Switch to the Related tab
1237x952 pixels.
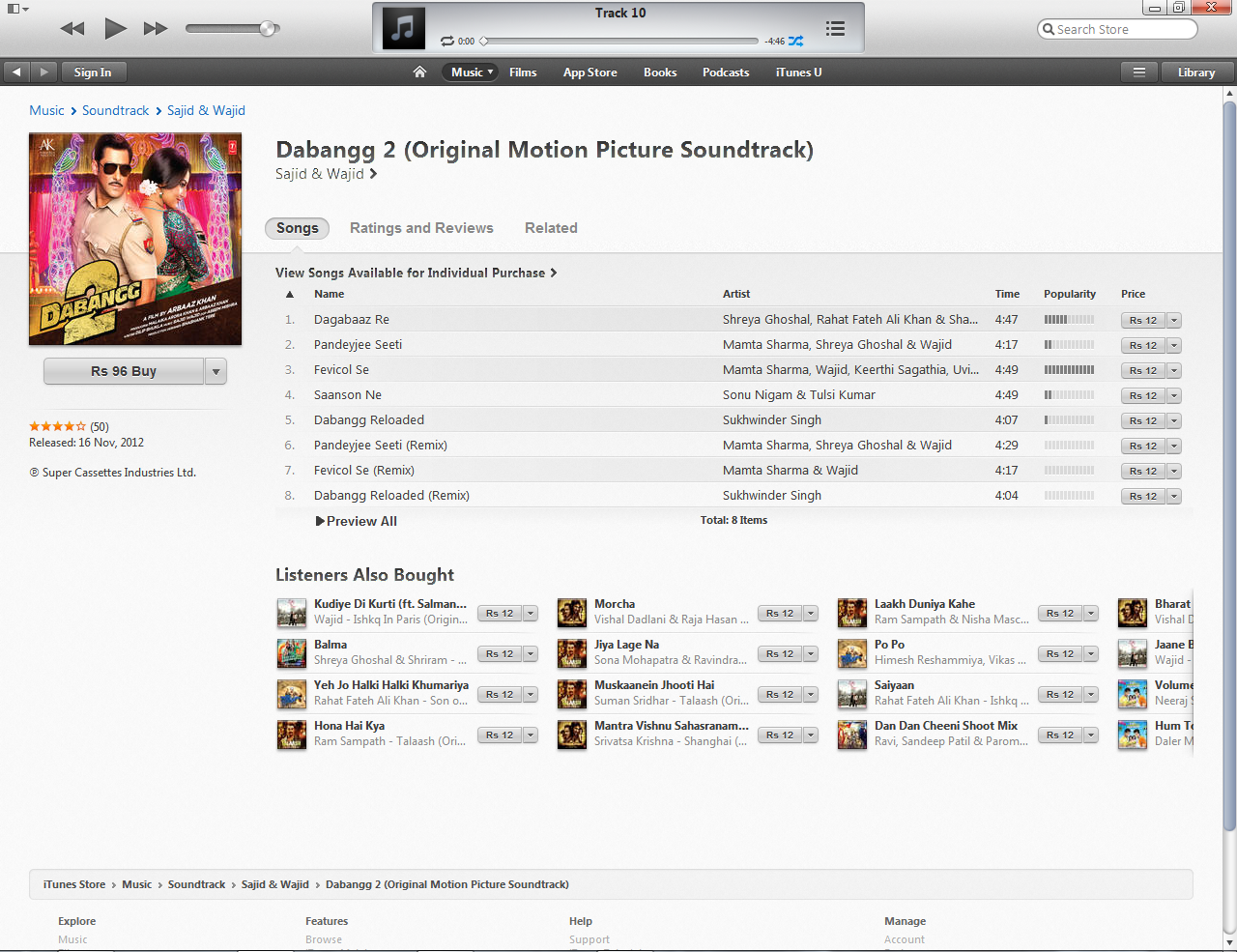(x=551, y=228)
